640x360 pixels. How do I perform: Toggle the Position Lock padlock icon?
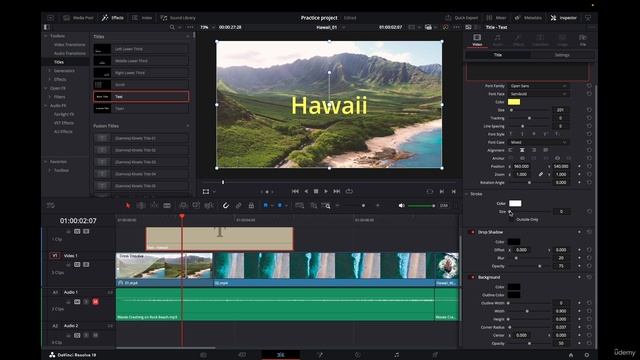tap(251, 205)
